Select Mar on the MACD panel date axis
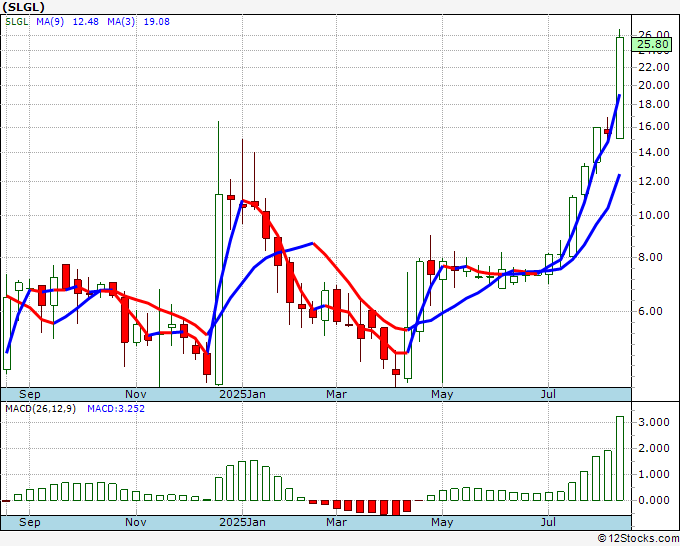680x546 pixels. (337, 522)
